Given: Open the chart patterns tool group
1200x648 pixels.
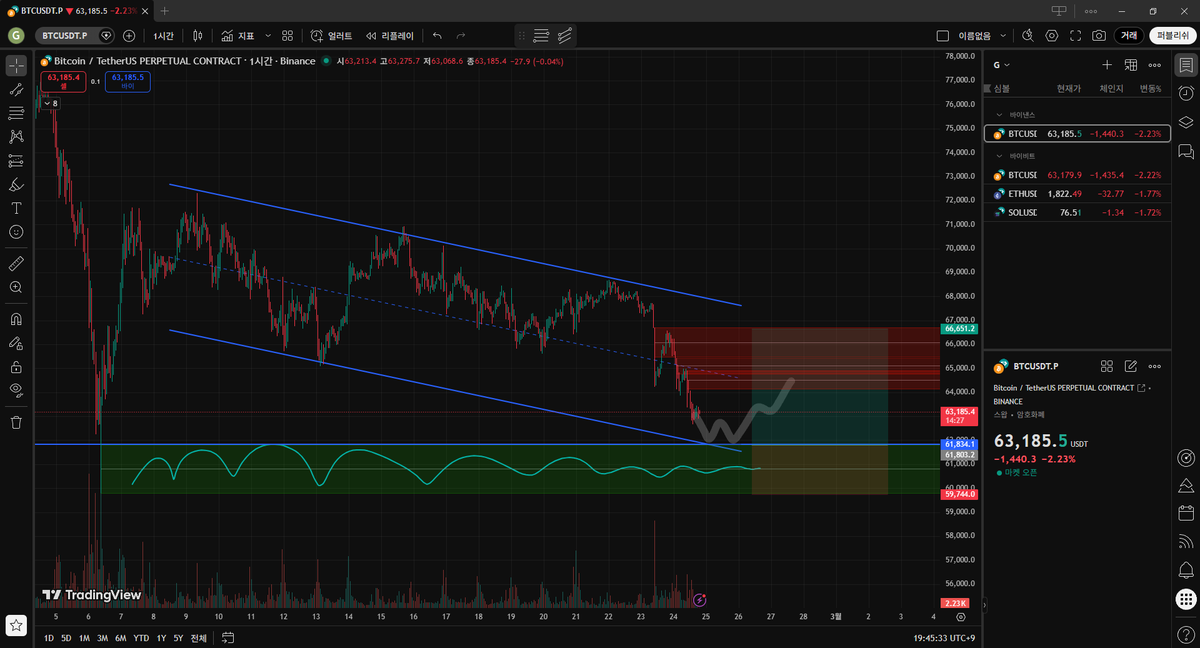Looking at the screenshot, I should pos(16,137).
